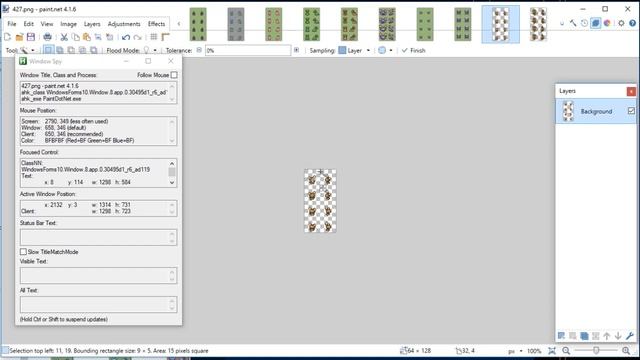Decrease Tolerance with minus button

tap(199, 50)
